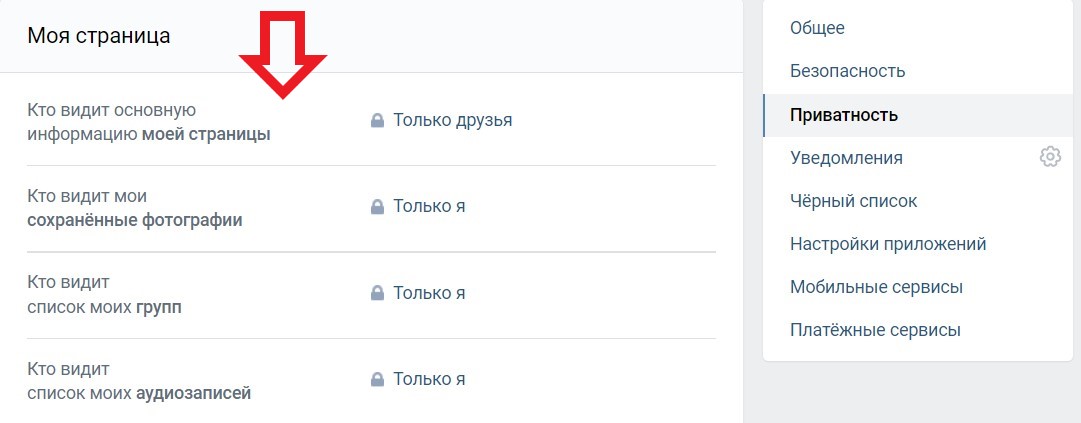
Task: Click lock icon for saved photos privacy
Action: click(x=377, y=207)
